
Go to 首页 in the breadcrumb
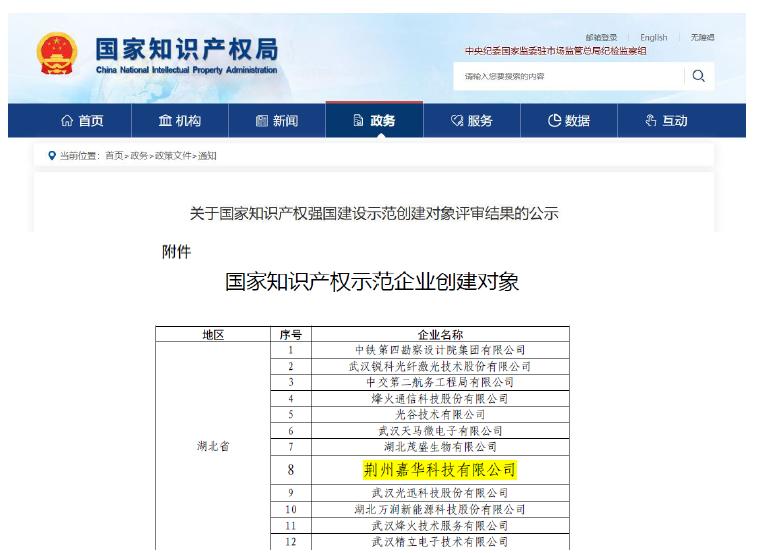[x=115, y=156]
